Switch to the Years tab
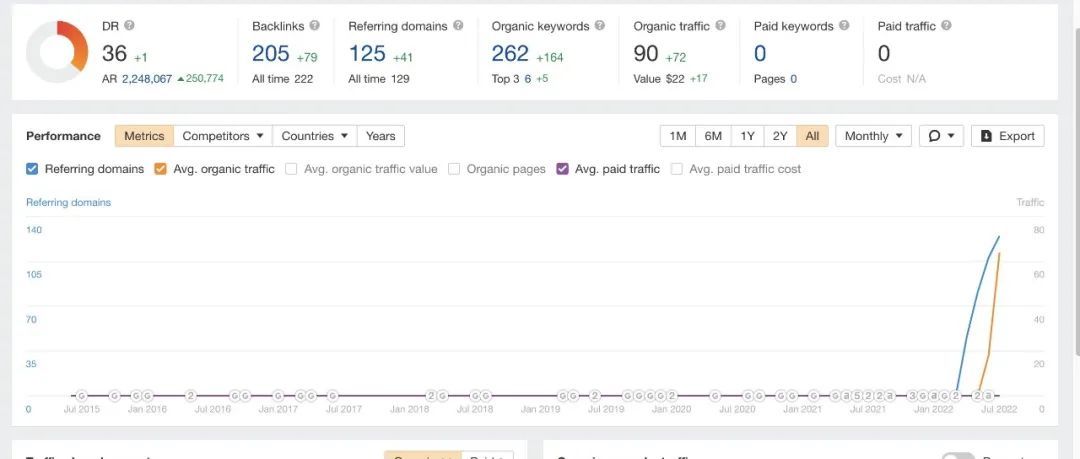Screen dimensions: 1080x459 coord(381,136)
